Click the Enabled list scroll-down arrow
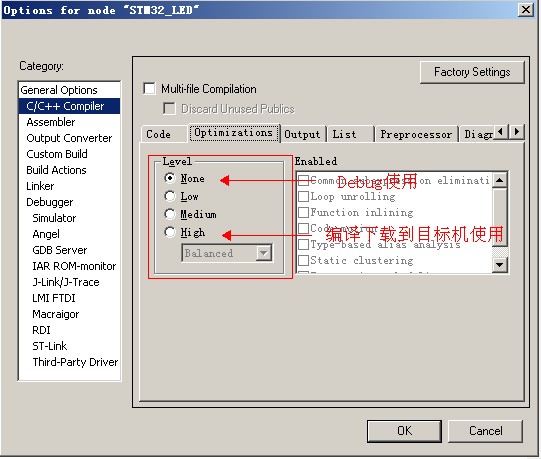Viewport: 541px width, 459px height. tap(500, 265)
